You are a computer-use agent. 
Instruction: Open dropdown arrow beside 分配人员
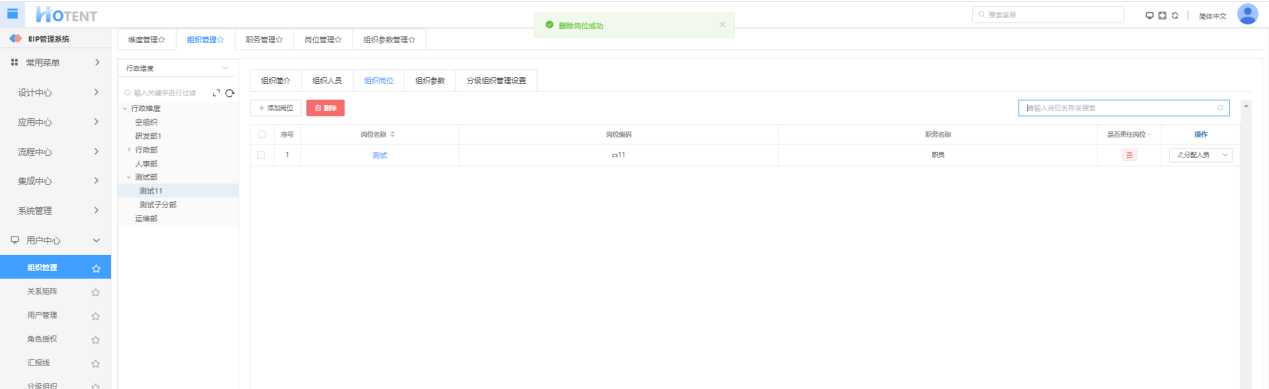pos(1225,155)
